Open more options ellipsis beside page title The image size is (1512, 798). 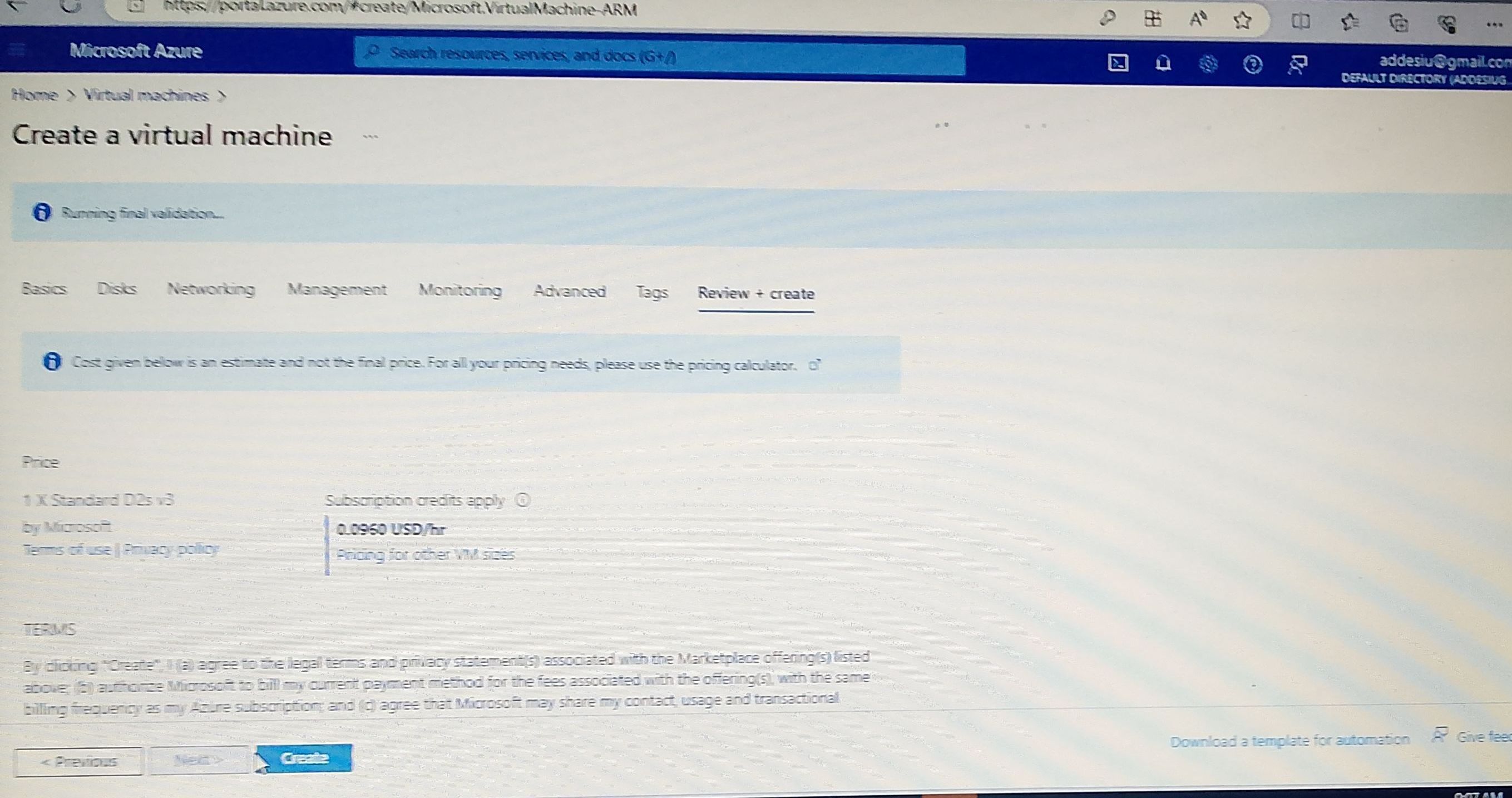[x=370, y=137]
